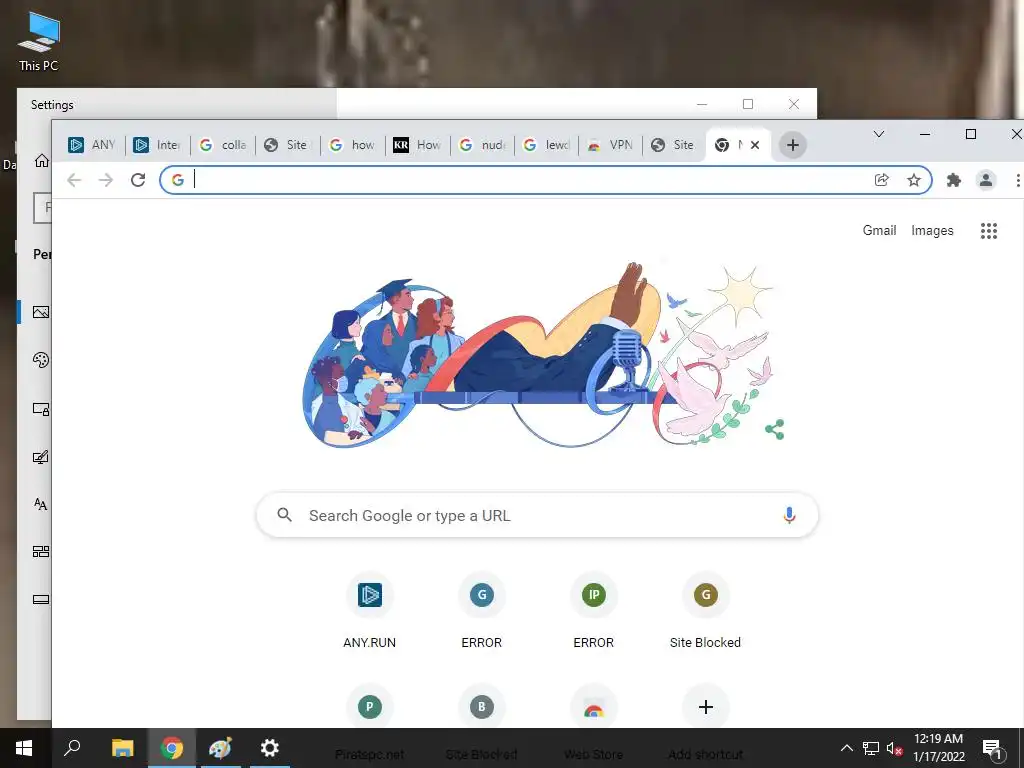This screenshot has width=1024, height=768.
Task: Click the network tray icon
Action: point(871,748)
